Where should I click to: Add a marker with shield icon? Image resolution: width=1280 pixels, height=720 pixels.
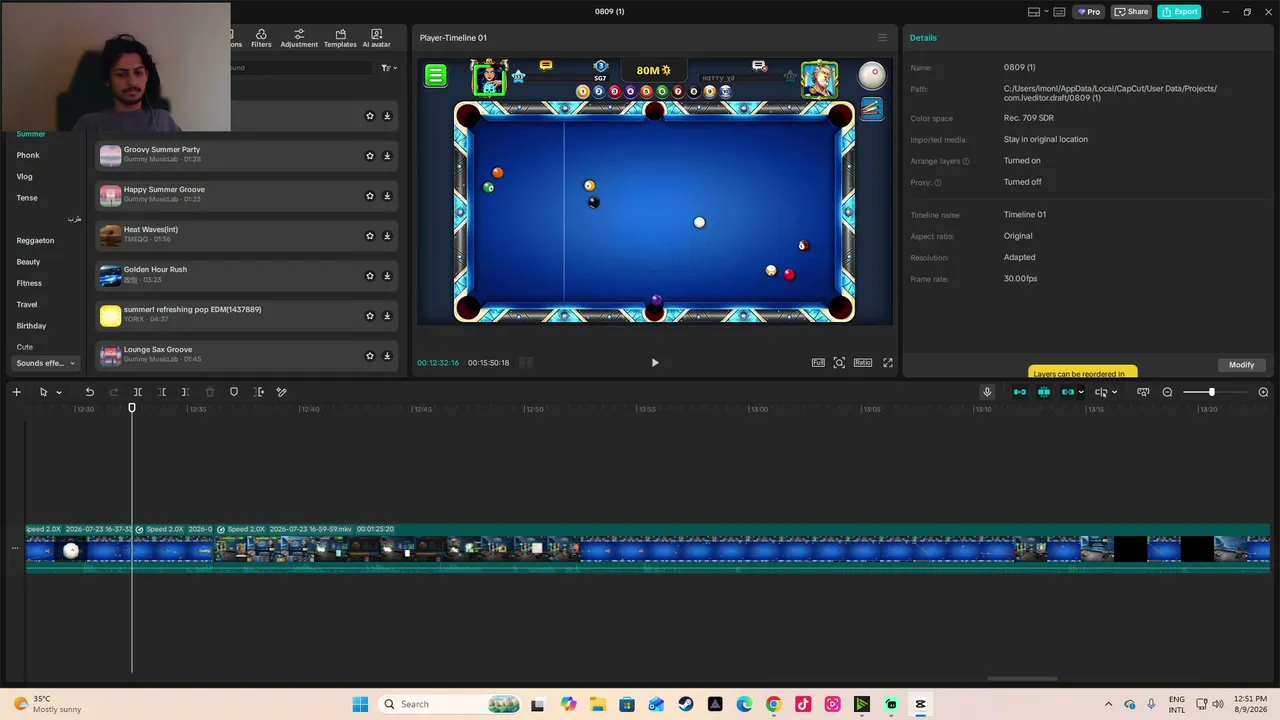point(234,392)
